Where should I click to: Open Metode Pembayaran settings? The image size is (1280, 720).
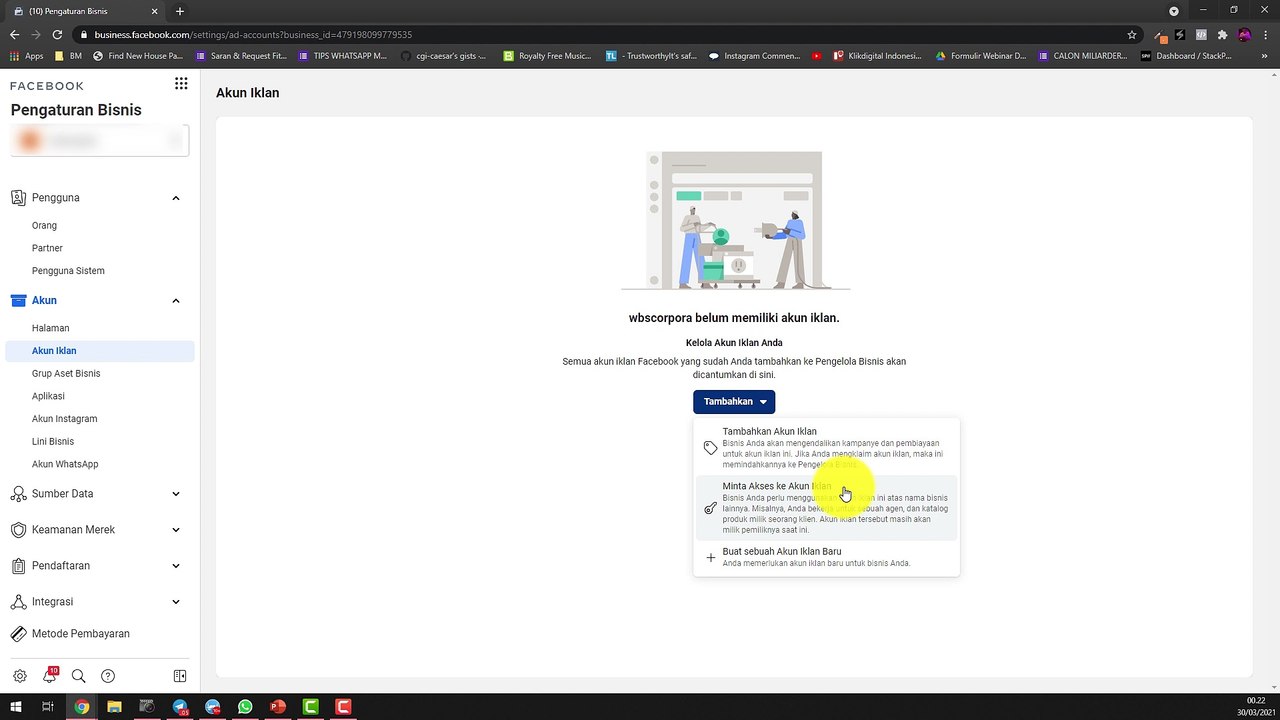(81, 634)
